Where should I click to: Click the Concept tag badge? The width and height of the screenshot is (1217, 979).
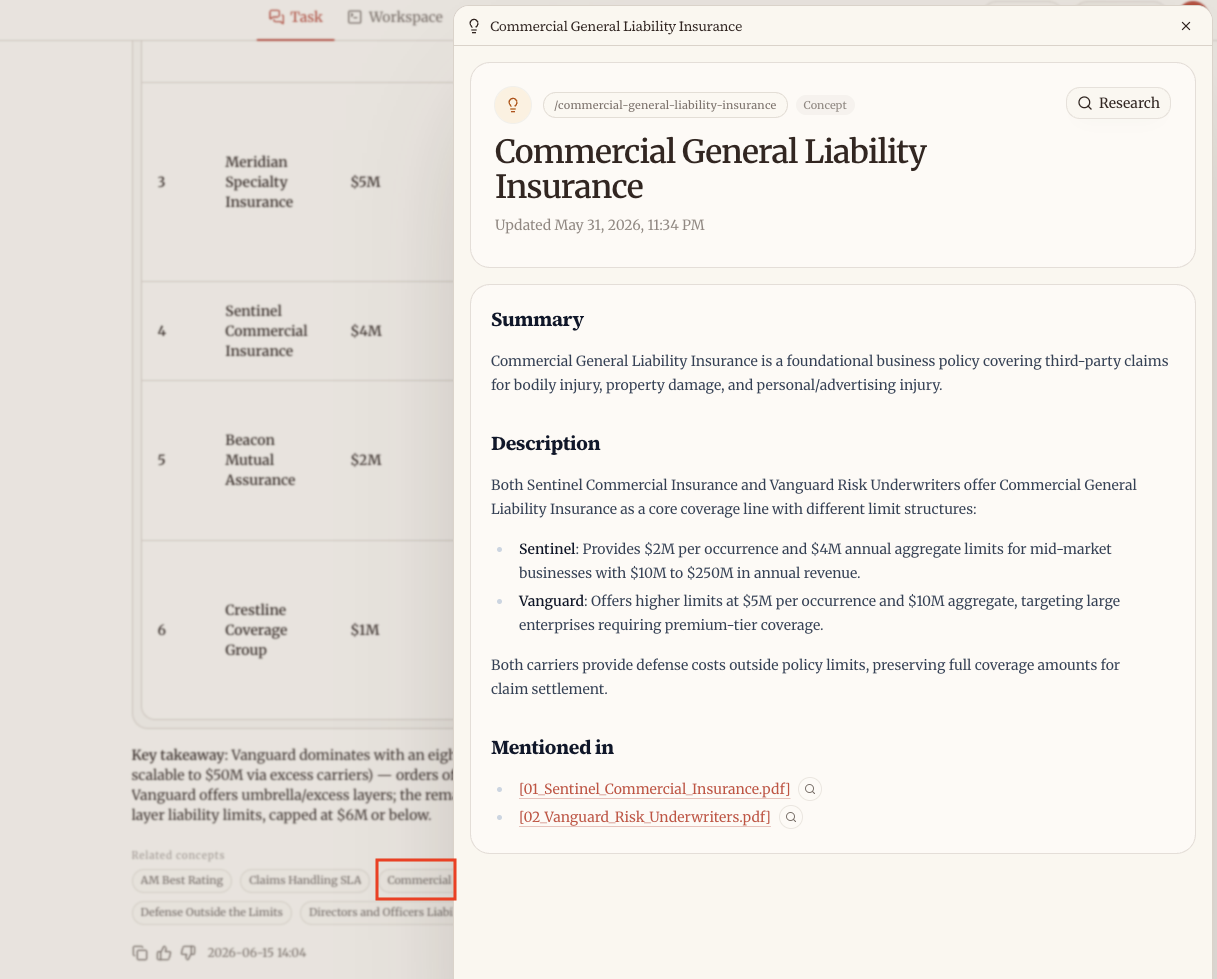(825, 105)
